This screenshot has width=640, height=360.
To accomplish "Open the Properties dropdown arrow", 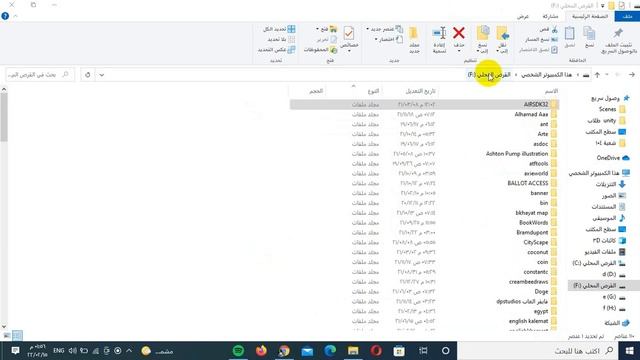I will [349, 51].
